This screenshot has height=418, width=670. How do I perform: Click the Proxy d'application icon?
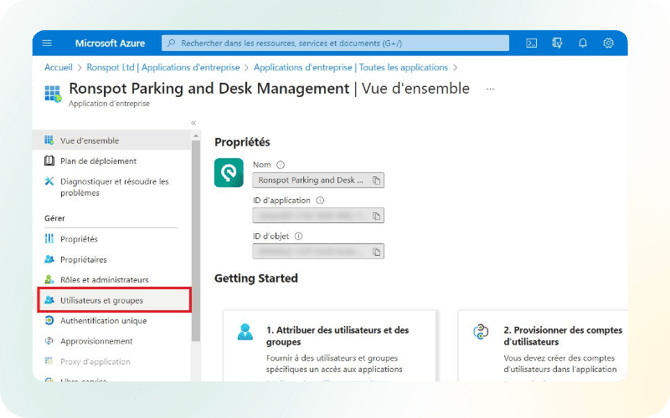(49, 361)
